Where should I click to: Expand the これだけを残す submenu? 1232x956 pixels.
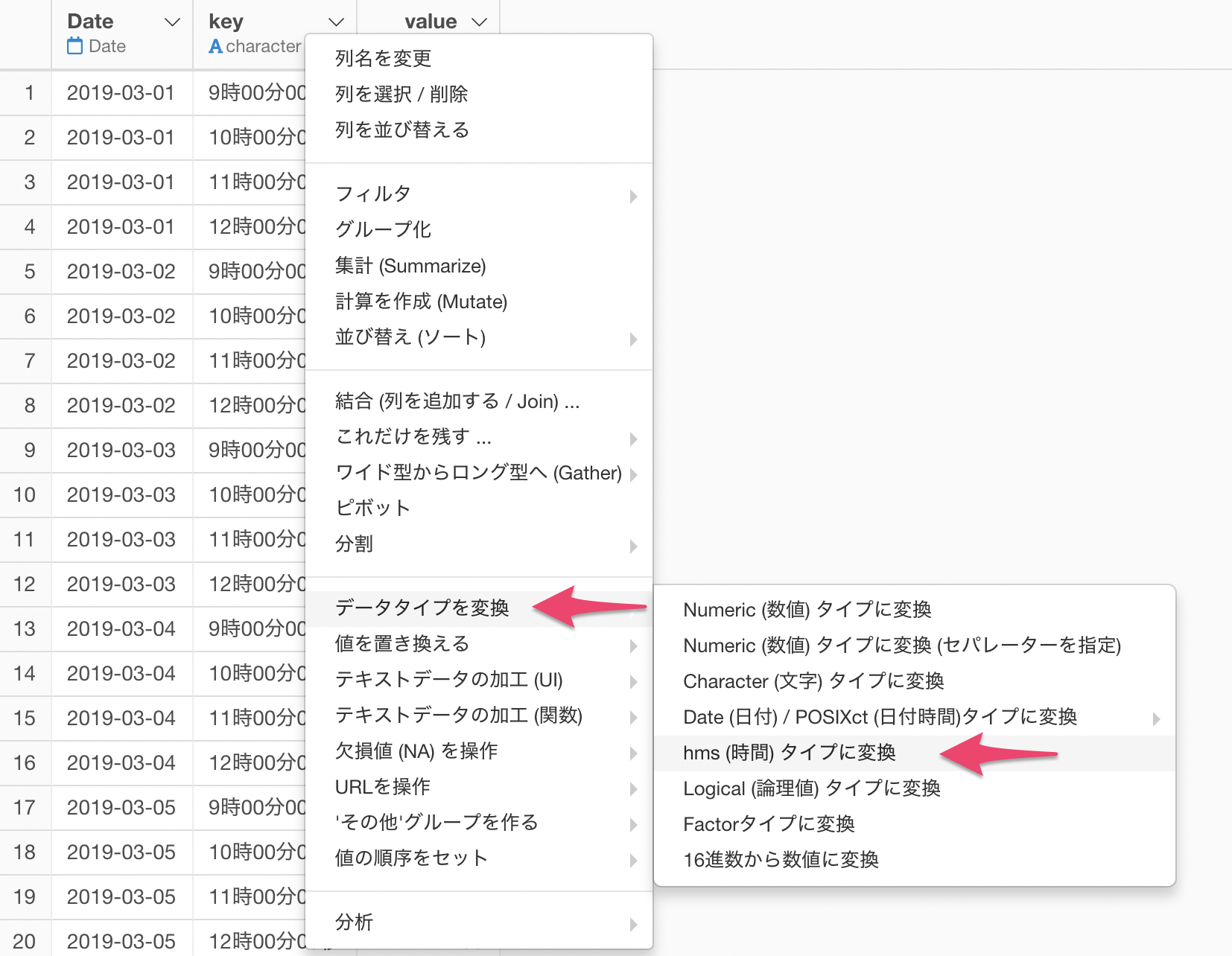[479, 437]
